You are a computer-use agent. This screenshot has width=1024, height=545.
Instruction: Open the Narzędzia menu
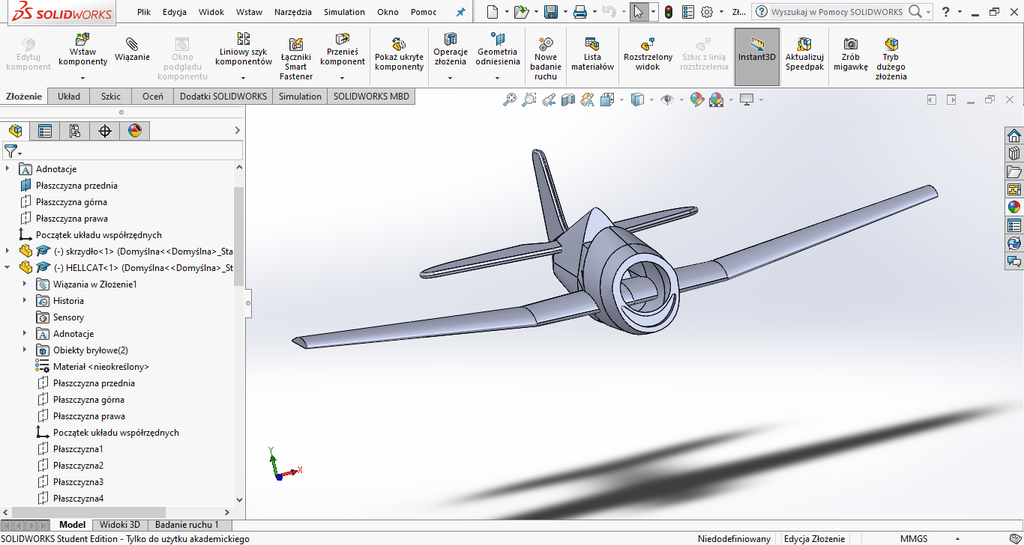click(292, 12)
